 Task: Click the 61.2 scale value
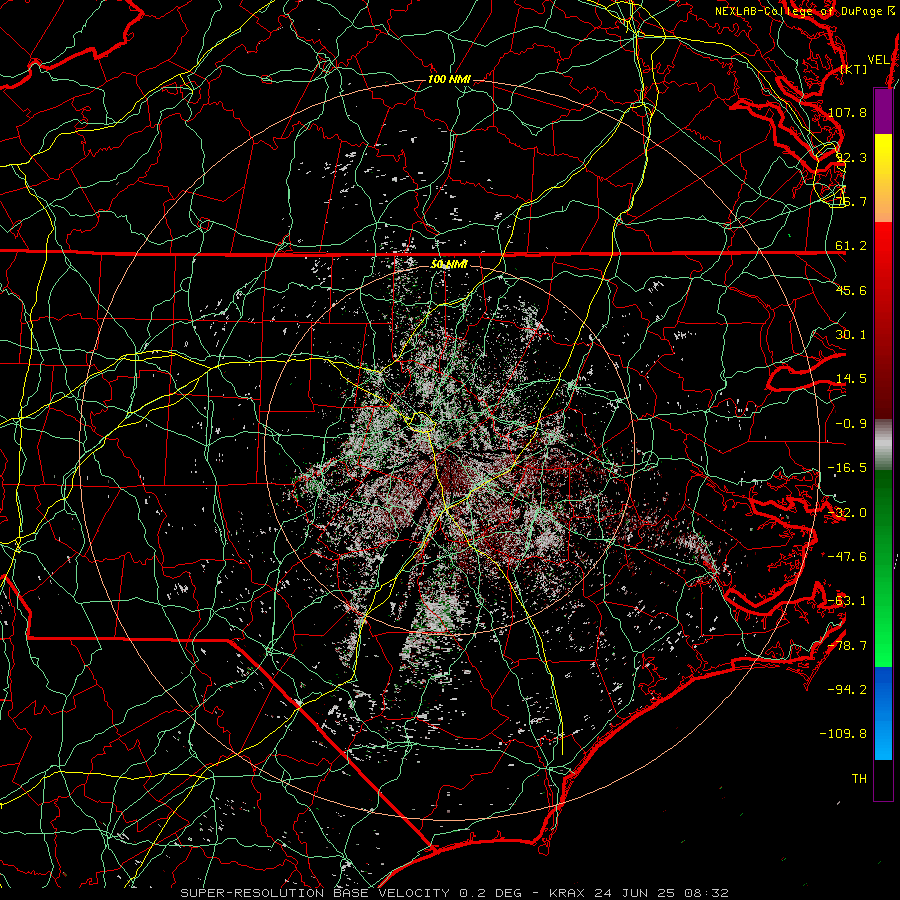851,246
